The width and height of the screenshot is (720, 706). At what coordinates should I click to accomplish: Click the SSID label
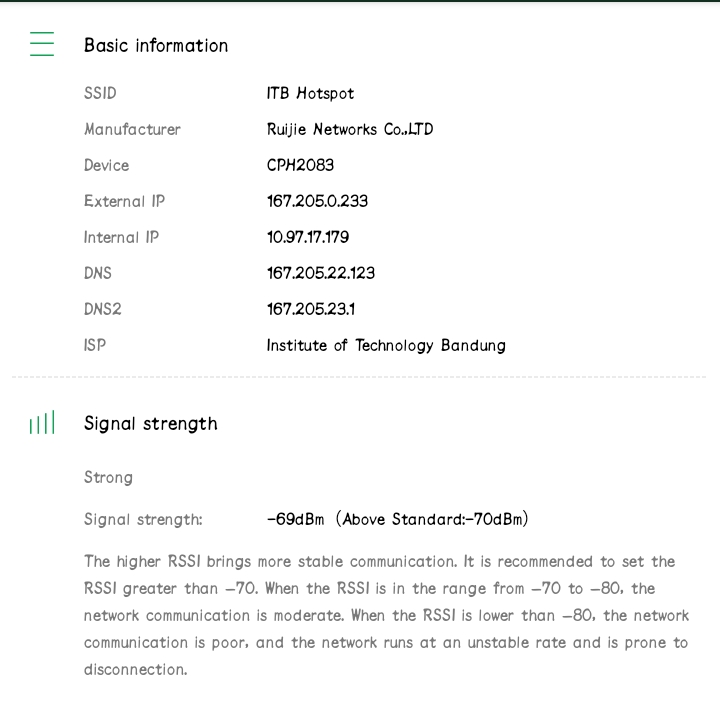100,93
